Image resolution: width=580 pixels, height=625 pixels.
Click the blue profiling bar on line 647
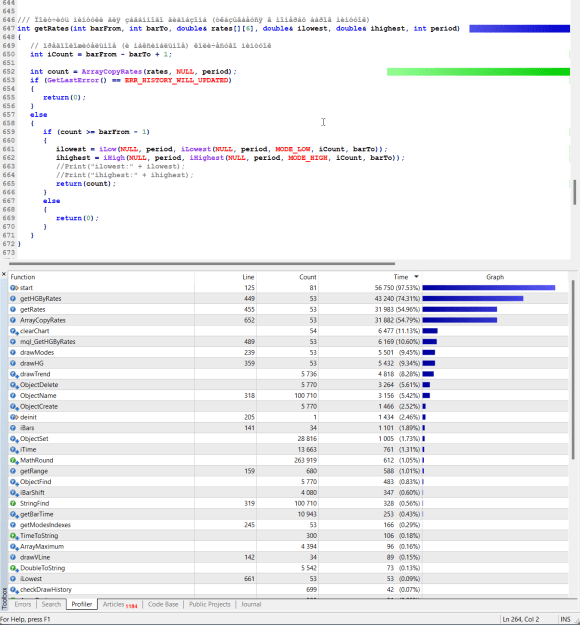click(x=519, y=28)
